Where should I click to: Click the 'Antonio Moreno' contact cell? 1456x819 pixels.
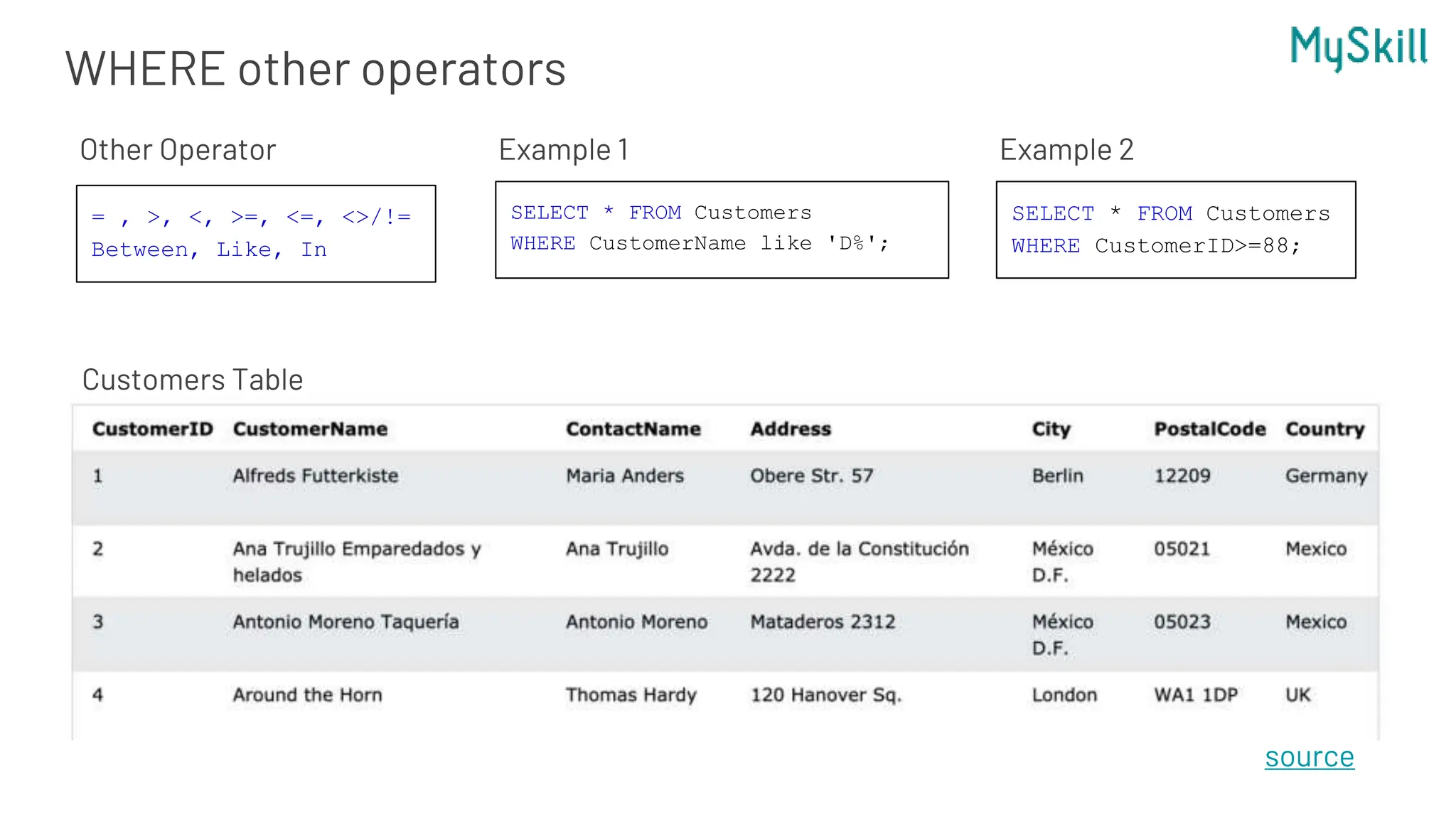click(x=637, y=622)
